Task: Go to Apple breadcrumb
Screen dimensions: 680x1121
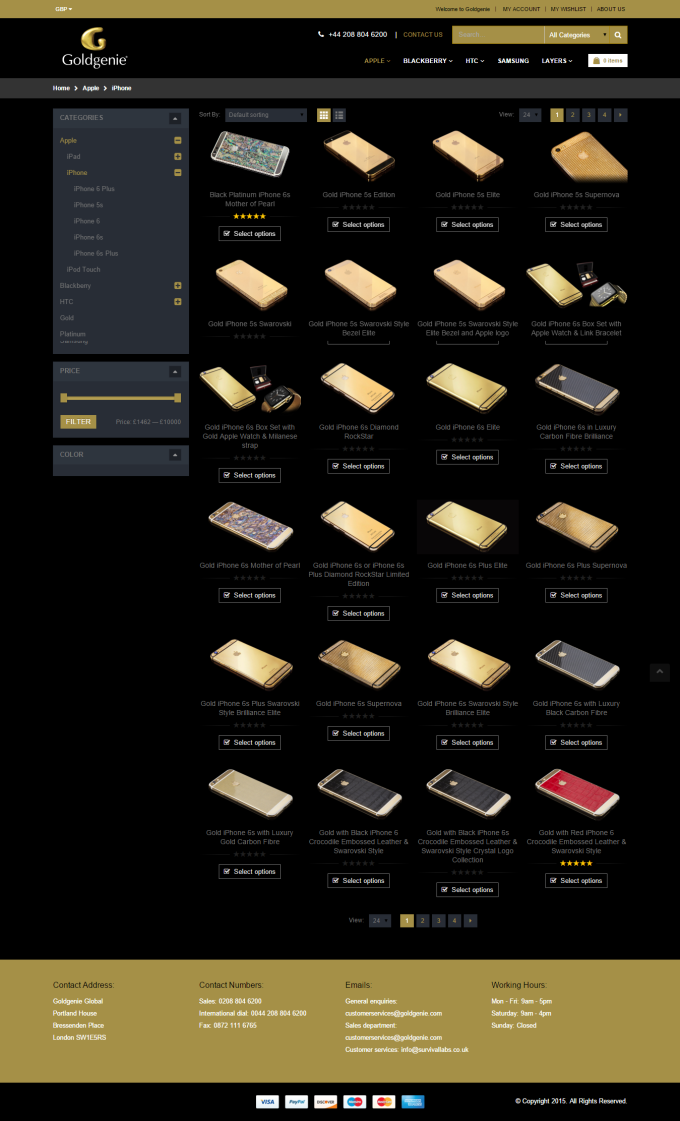Action: [91, 88]
